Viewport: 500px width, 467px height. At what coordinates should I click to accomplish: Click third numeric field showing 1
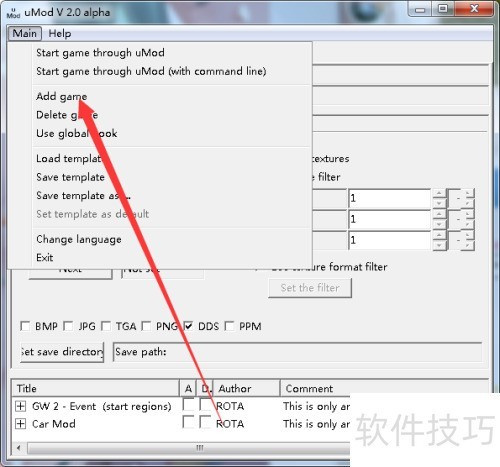pyautogui.click(x=390, y=240)
